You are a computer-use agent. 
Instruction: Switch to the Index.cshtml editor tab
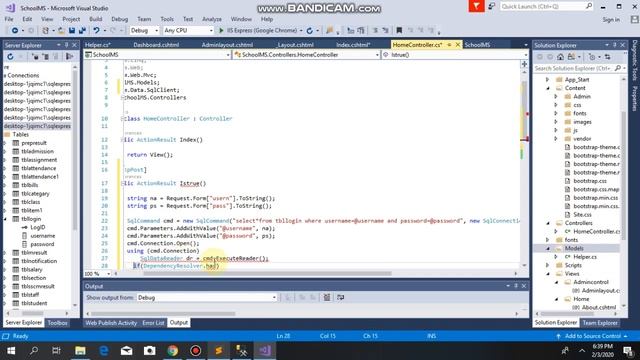[353, 45]
